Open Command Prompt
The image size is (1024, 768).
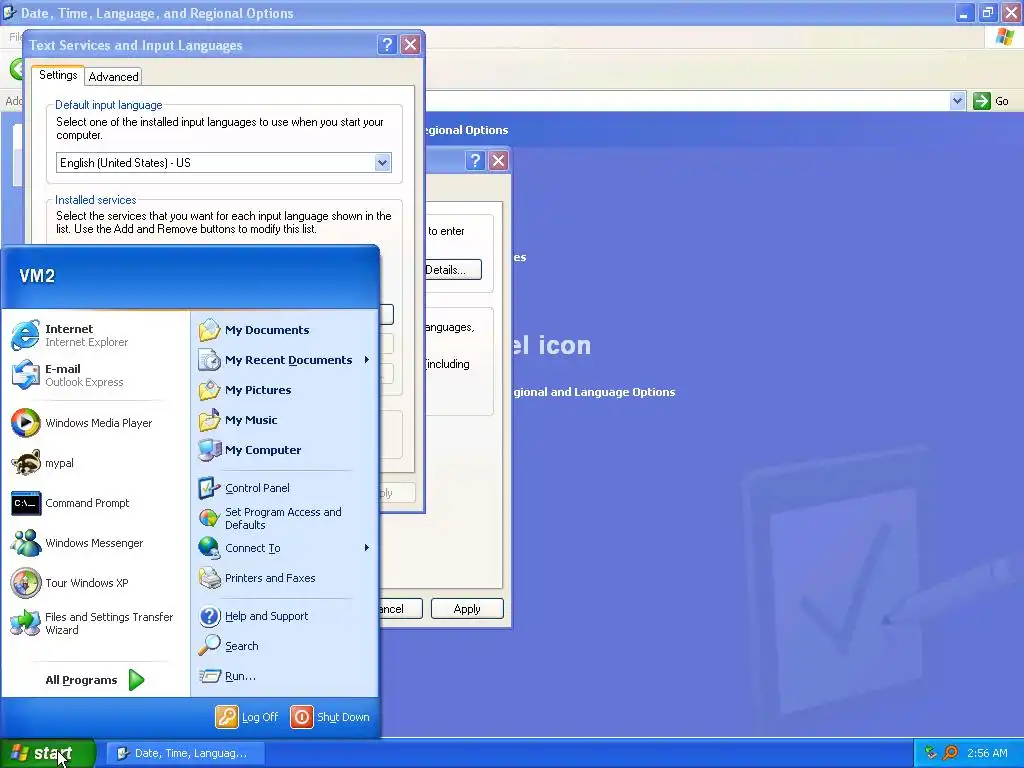point(95,503)
